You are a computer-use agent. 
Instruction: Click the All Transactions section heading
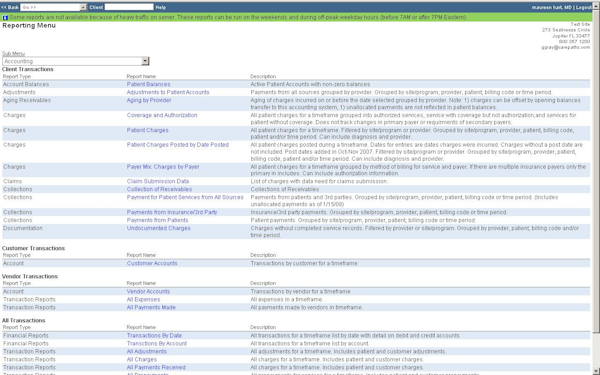click(23, 321)
